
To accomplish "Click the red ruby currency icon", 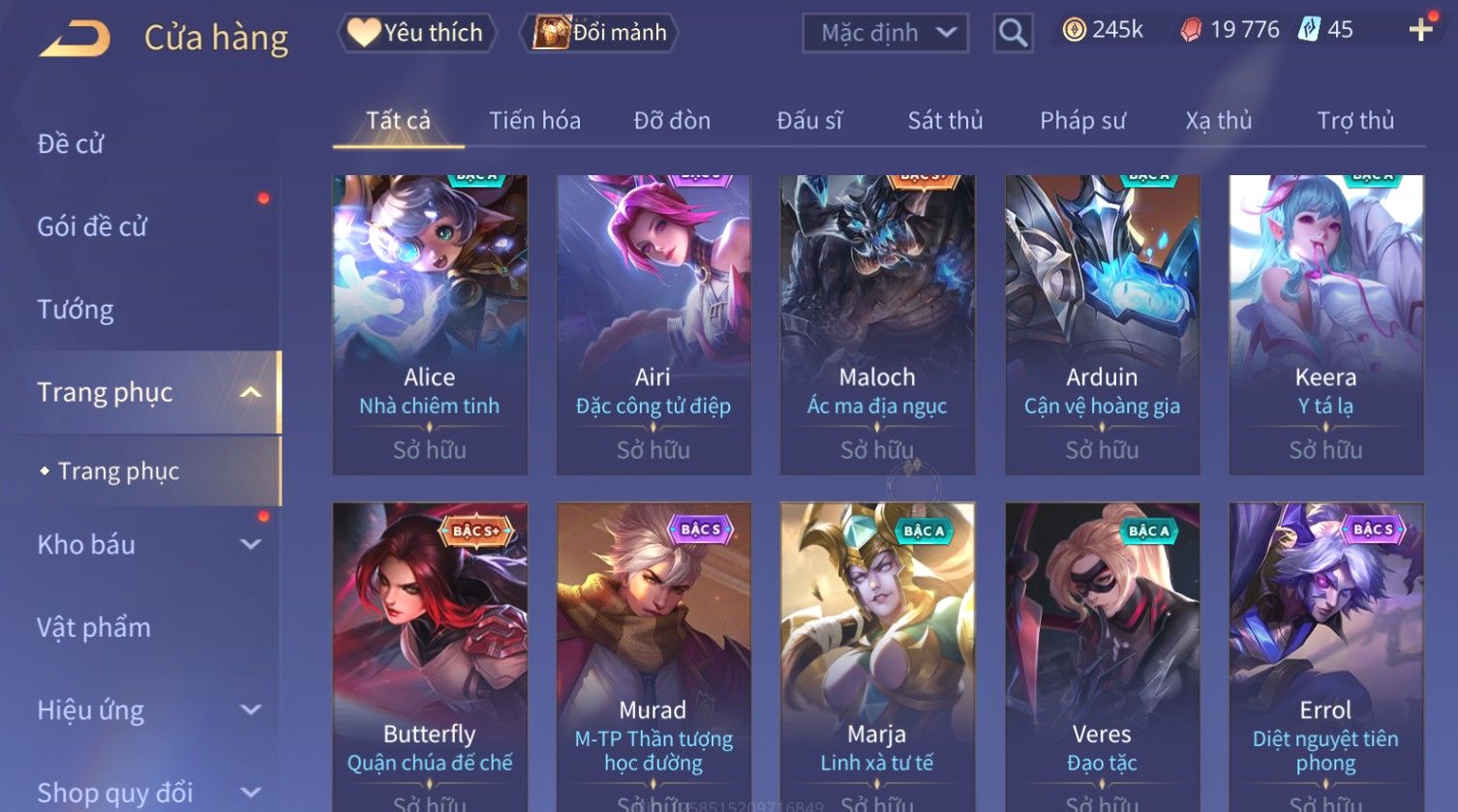I will pos(1191,30).
